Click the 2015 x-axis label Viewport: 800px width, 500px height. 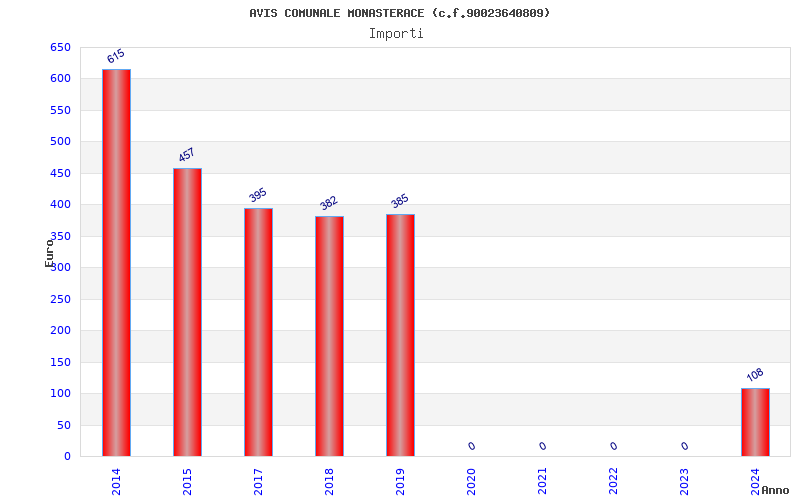point(187,481)
